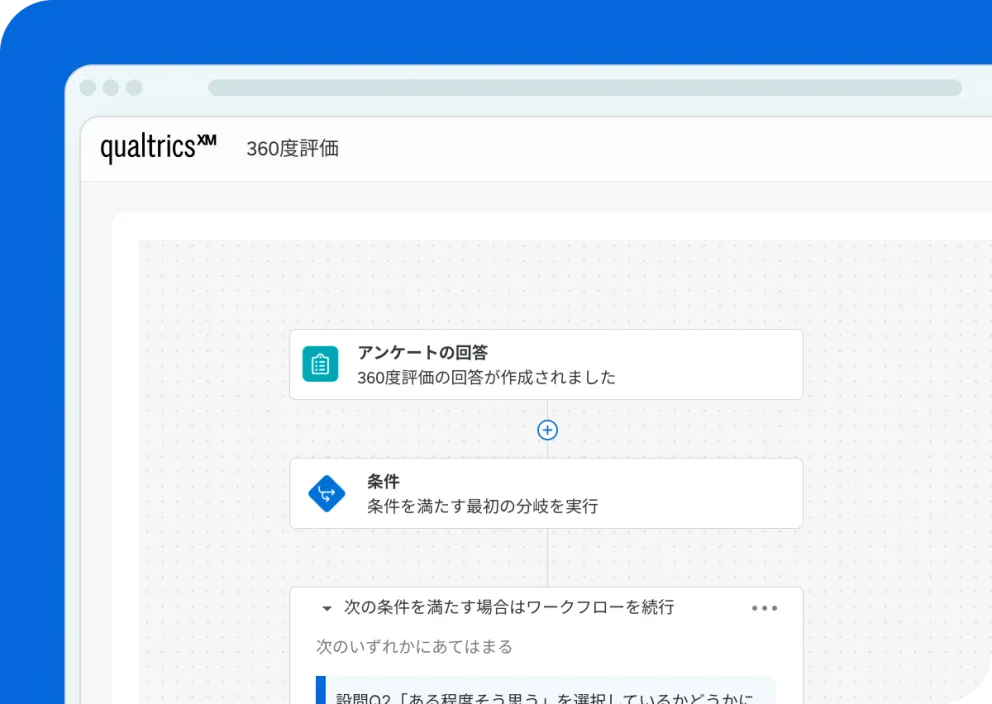
Task: Select the 設問Q2 condition row
Action: point(545,690)
